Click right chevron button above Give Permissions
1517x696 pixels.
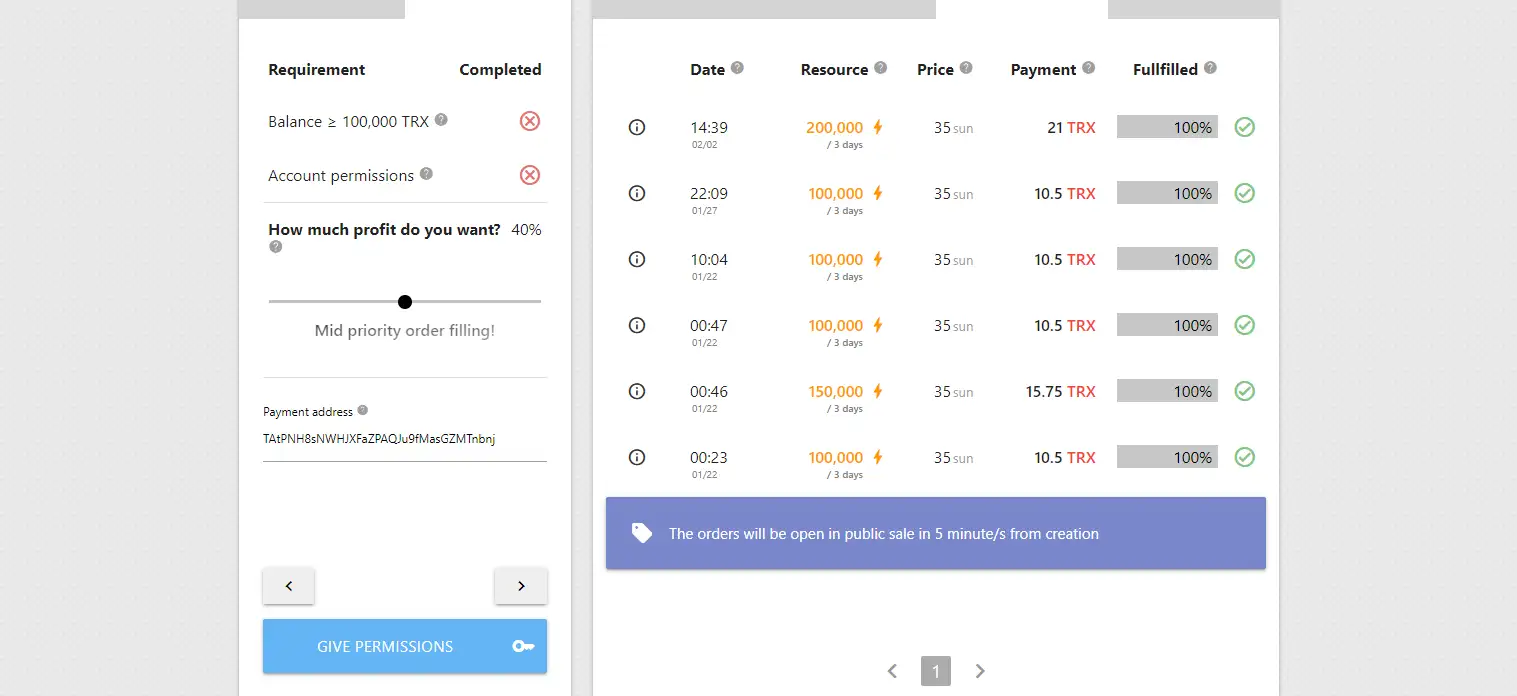coord(521,586)
